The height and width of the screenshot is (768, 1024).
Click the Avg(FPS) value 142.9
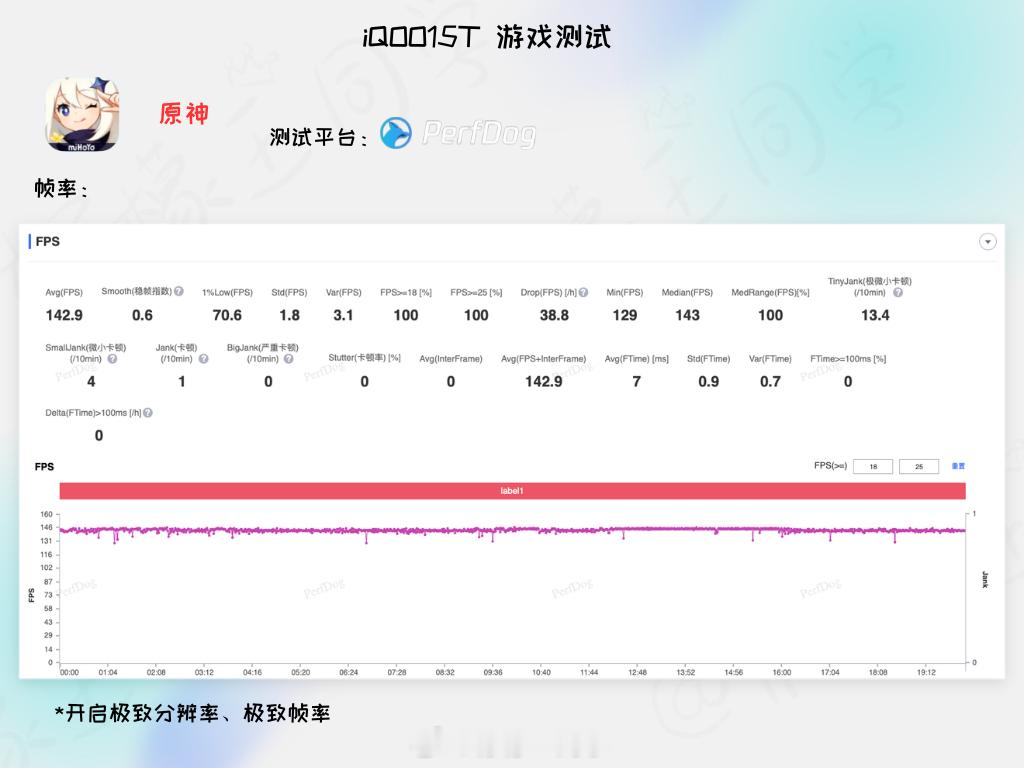pyautogui.click(x=64, y=315)
